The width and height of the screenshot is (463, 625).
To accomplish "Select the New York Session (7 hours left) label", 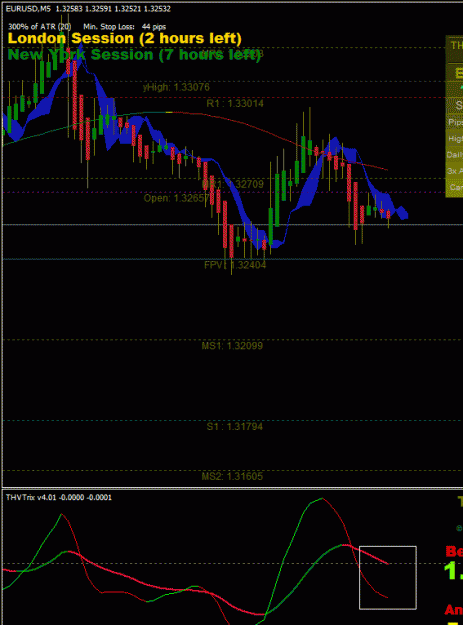I will coord(134,54).
